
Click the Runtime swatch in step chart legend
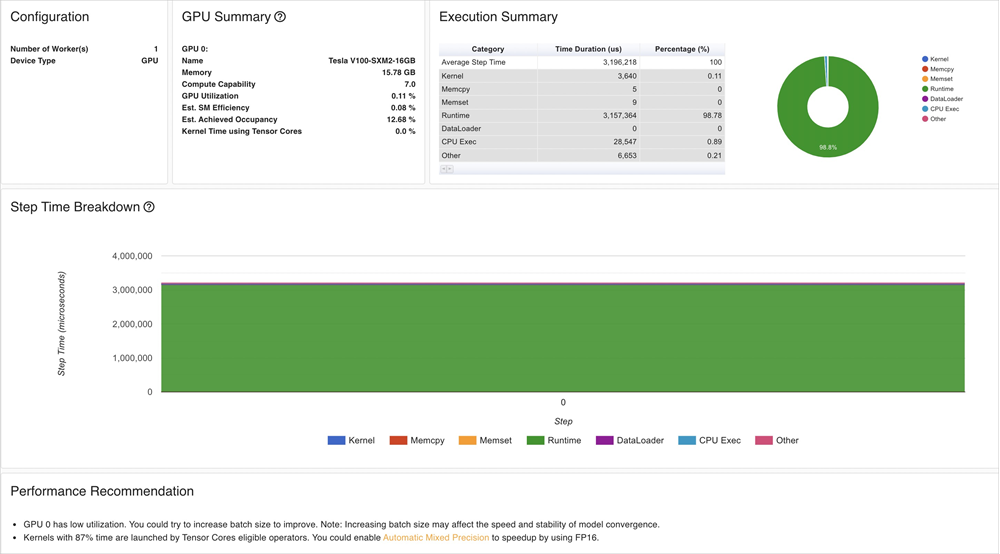(x=535, y=440)
